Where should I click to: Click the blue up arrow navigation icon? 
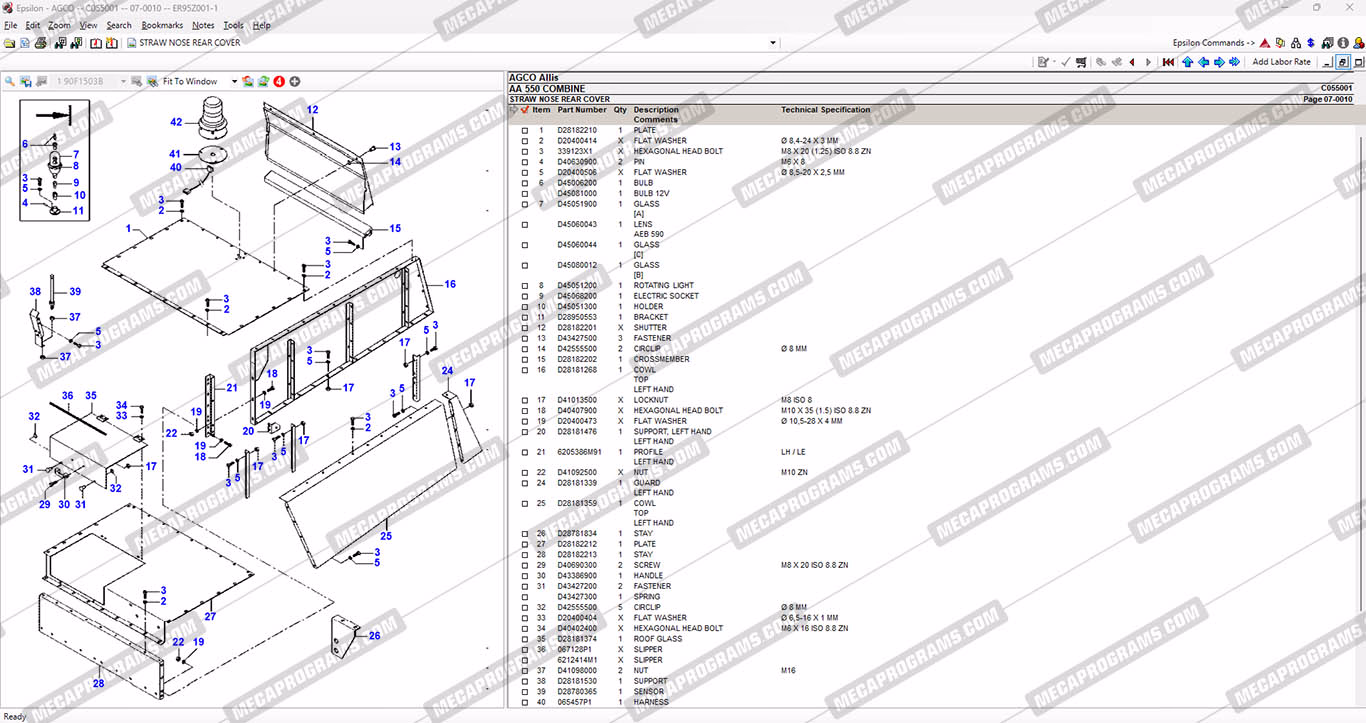(1187, 62)
